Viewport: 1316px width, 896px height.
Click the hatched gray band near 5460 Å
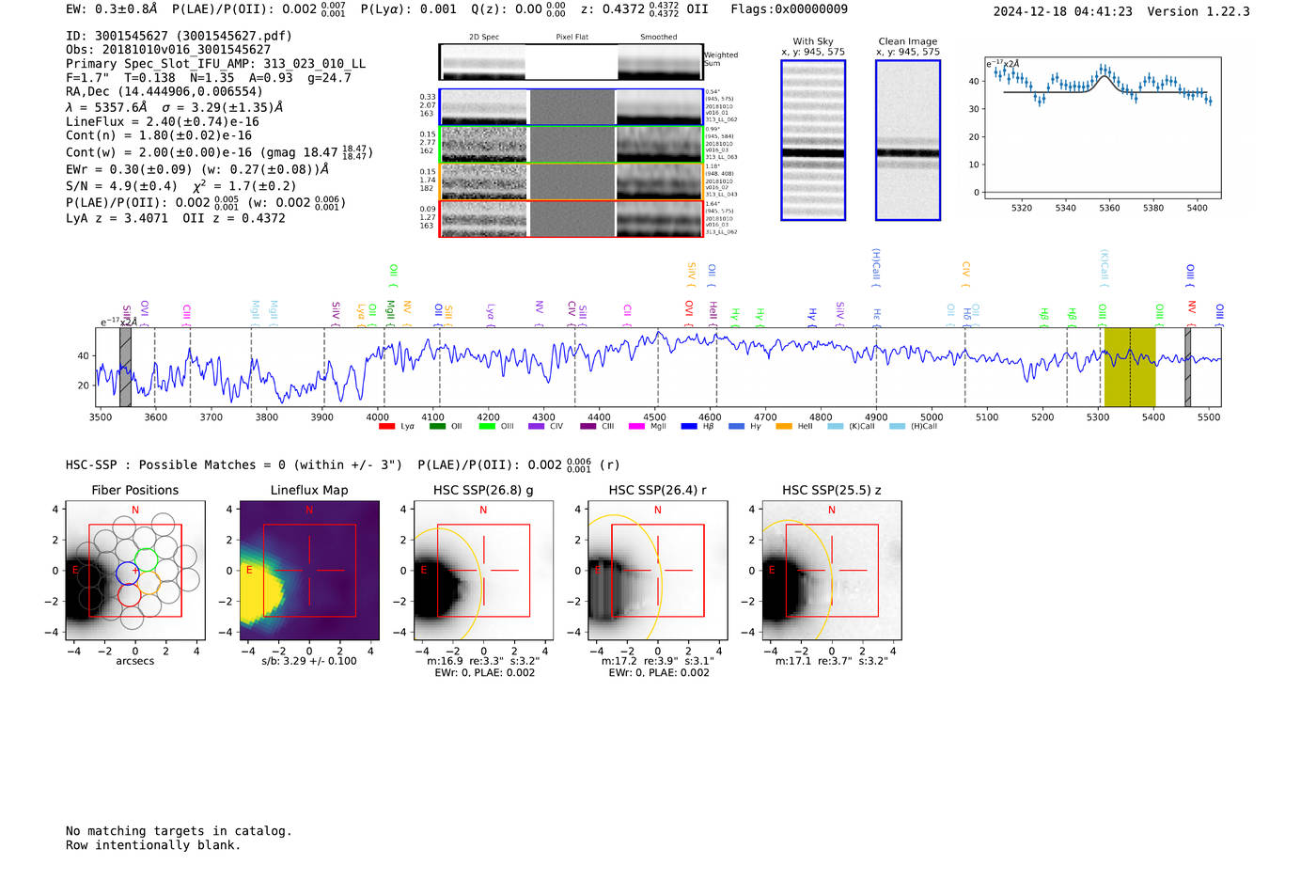[1187, 367]
